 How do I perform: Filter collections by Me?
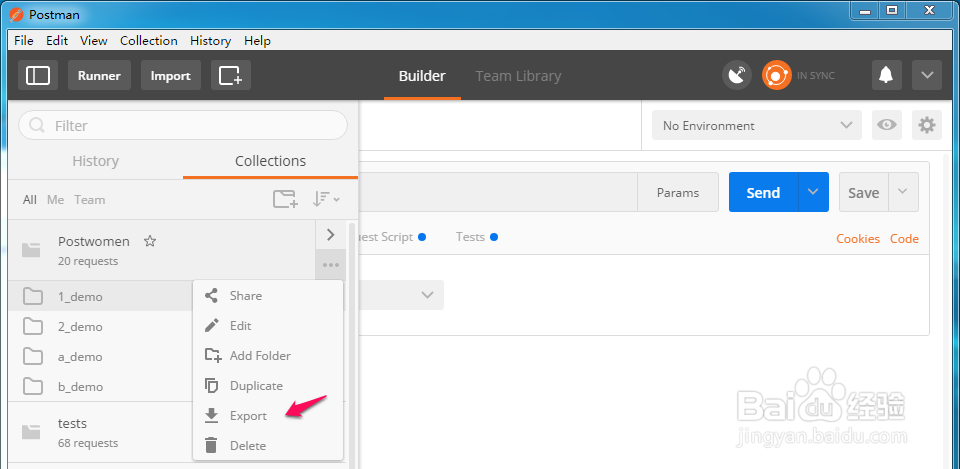coord(56,200)
